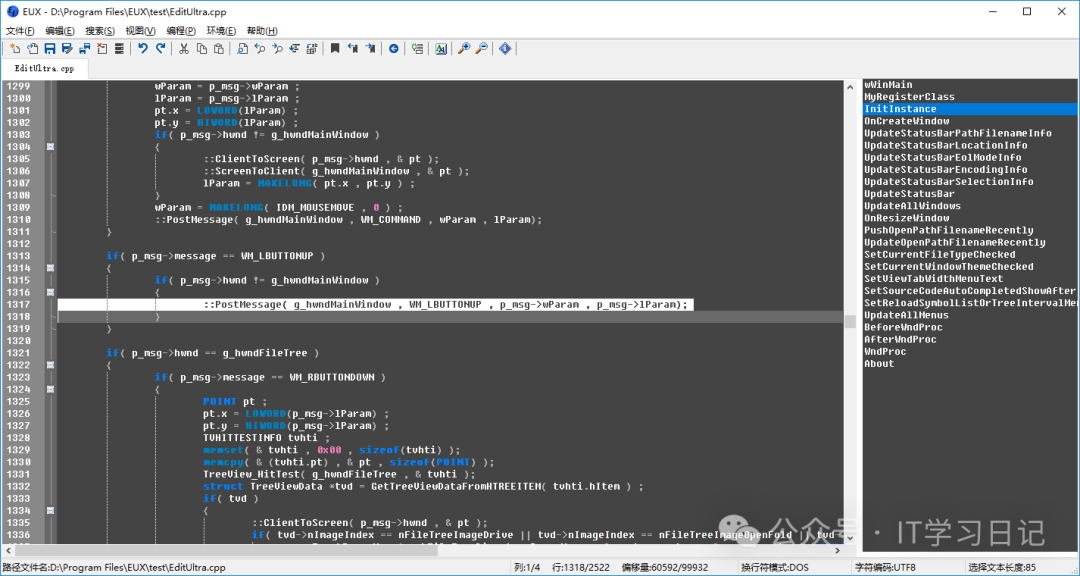Image resolution: width=1080 pixels, height=576 pixels.
Task: Click the blue navigate-back arrow icon
Action: coord(393,48)
